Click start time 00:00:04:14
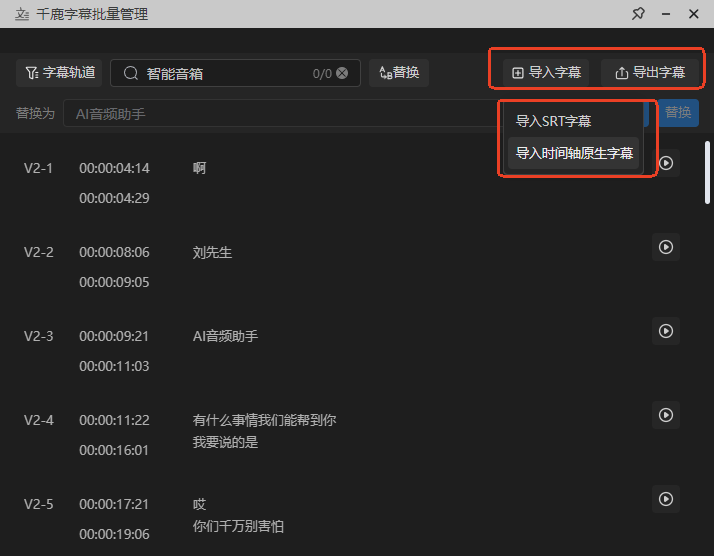Viewport: 714px width, 556px height. tap(114, 168)
